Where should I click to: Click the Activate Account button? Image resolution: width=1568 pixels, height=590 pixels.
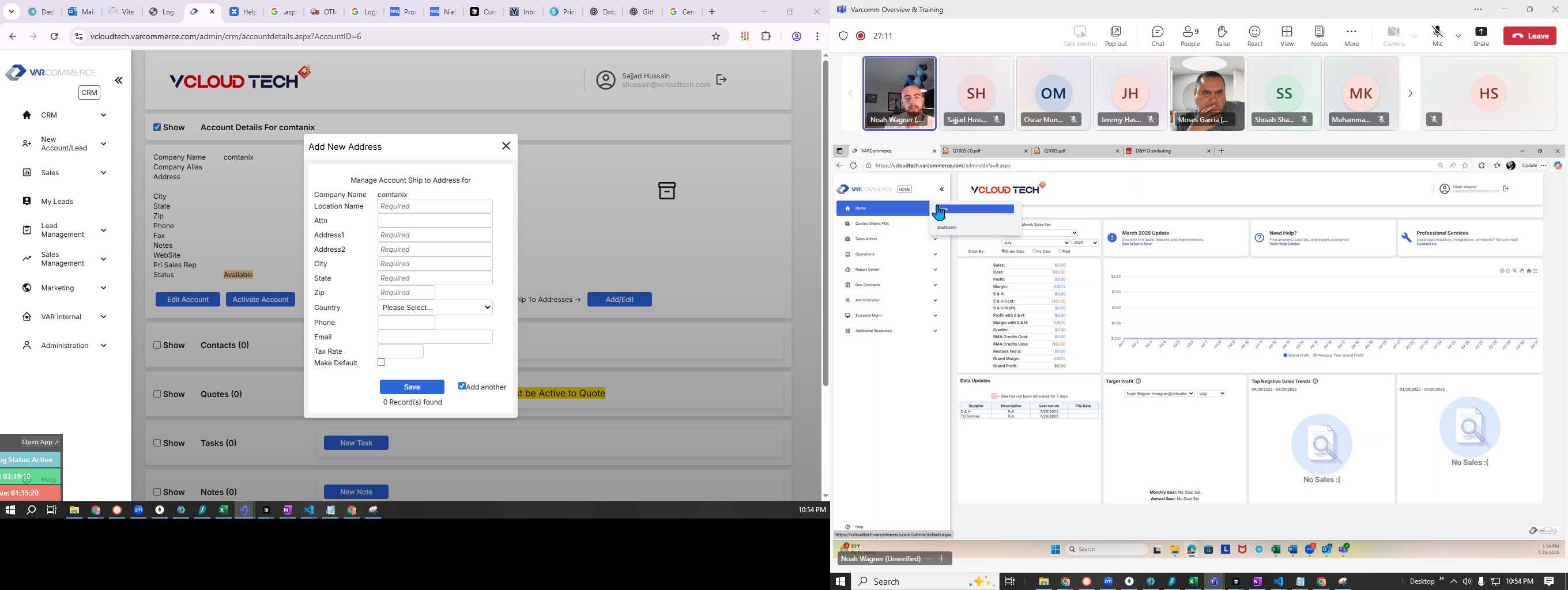(261, 299)
